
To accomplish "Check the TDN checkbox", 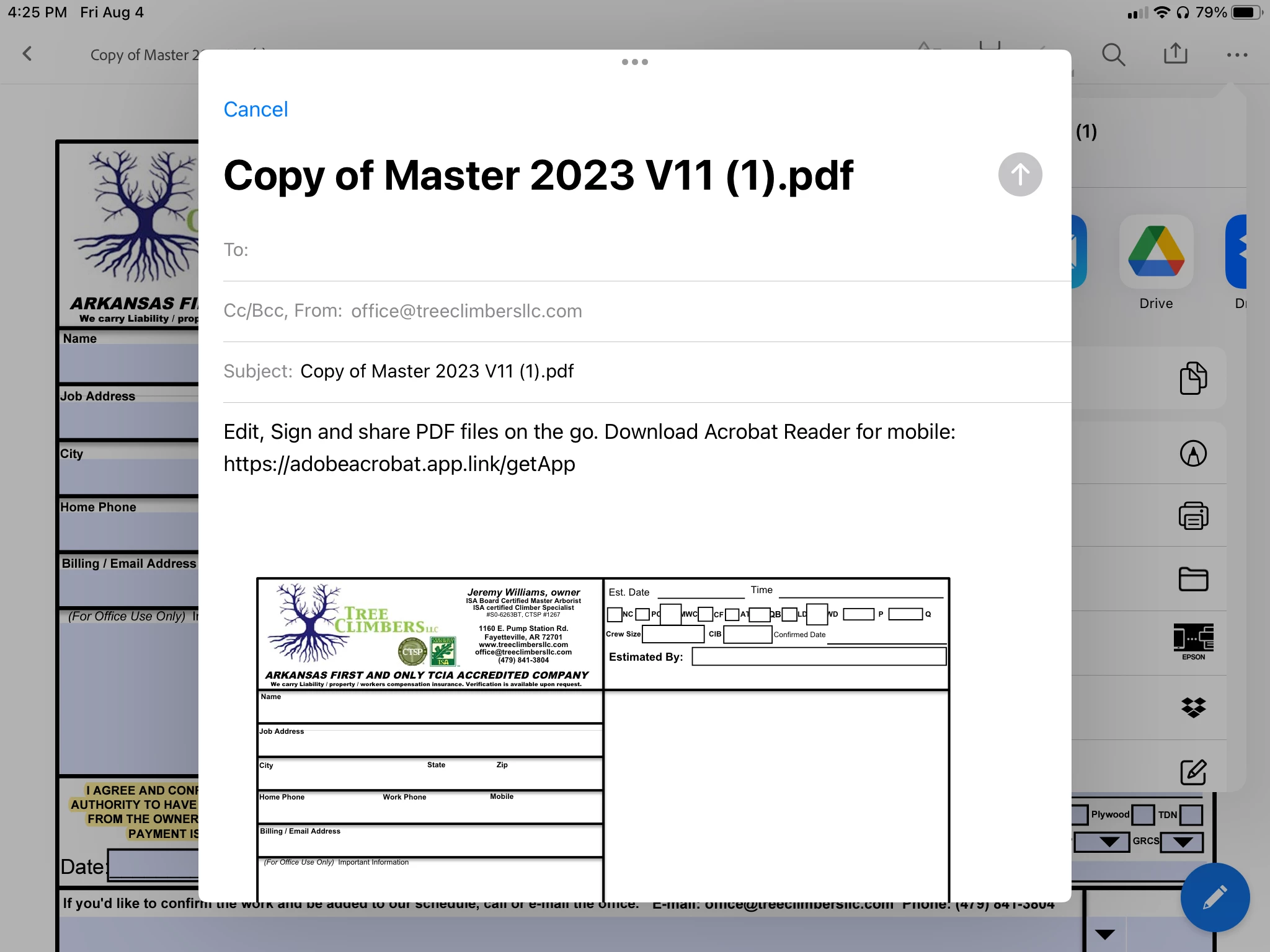I will [1191, 815].
